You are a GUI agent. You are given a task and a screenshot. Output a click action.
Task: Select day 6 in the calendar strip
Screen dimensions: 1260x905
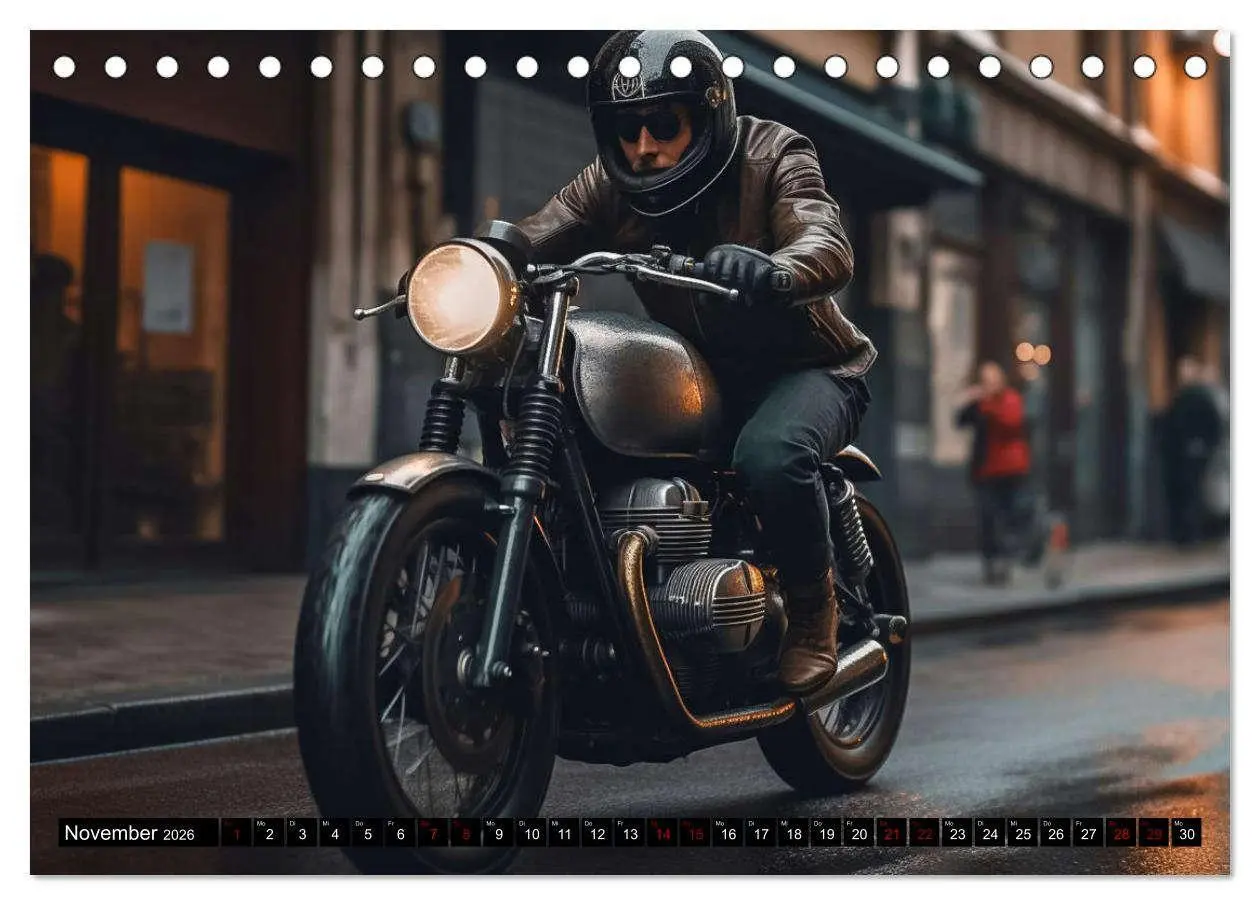coord(400,833)
